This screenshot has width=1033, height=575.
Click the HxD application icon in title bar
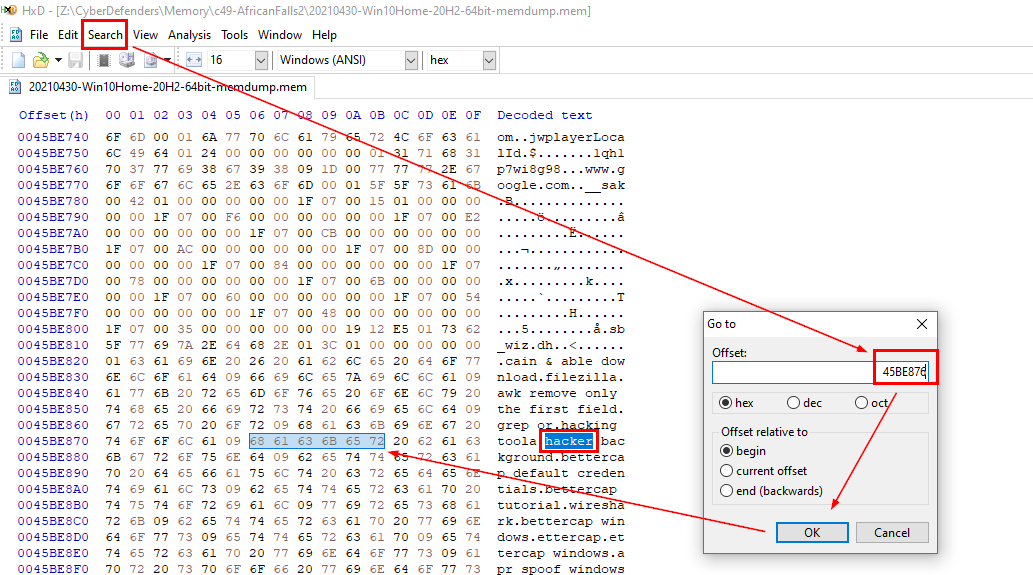(x=9, y=10)
